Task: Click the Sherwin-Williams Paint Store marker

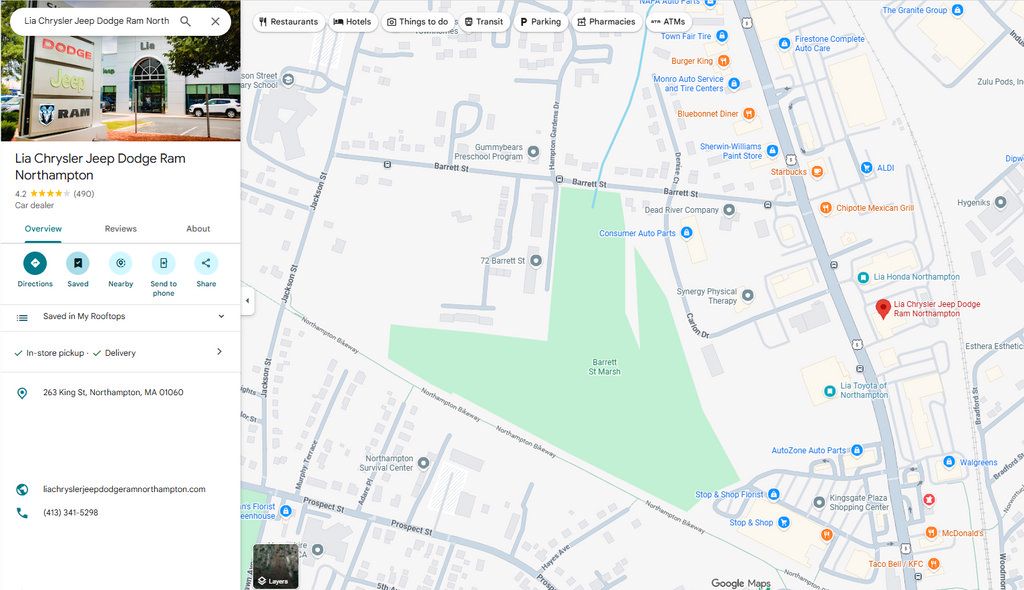Action: point(772,151)
